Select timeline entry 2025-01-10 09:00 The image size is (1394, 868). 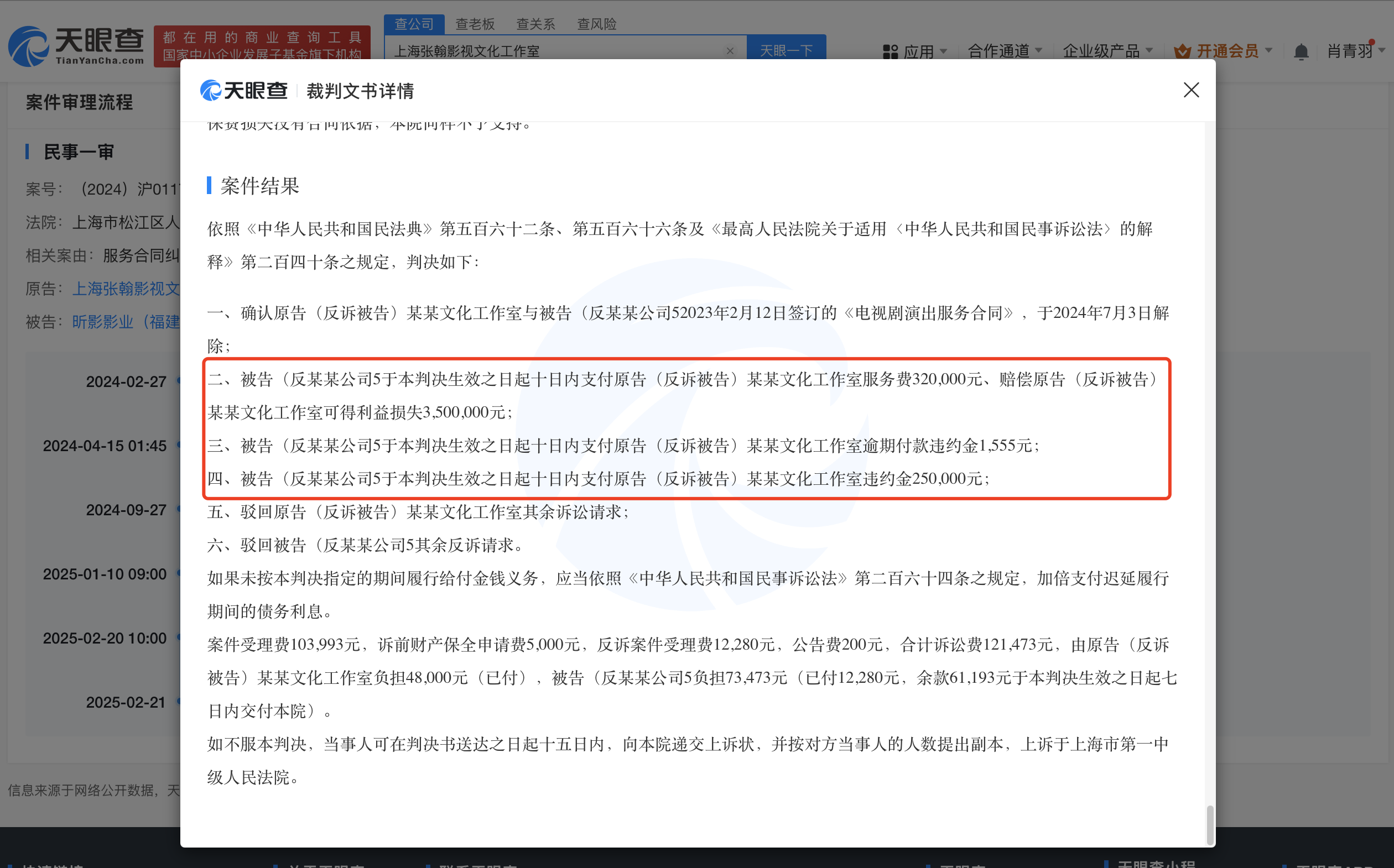point(105,574)
